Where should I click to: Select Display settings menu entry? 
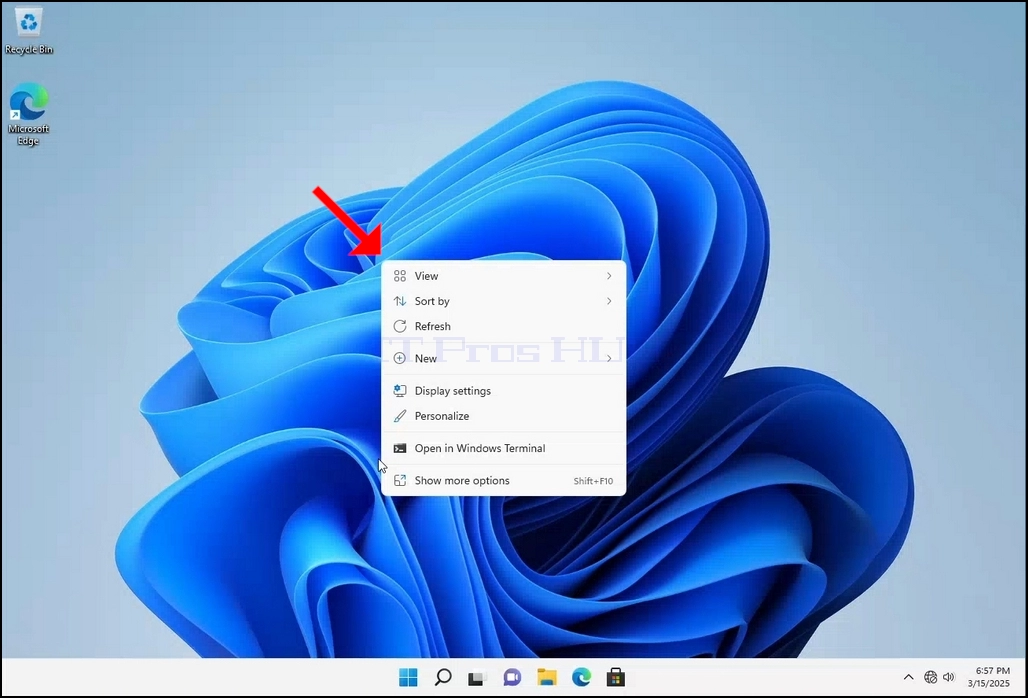[x=504, y=391]
